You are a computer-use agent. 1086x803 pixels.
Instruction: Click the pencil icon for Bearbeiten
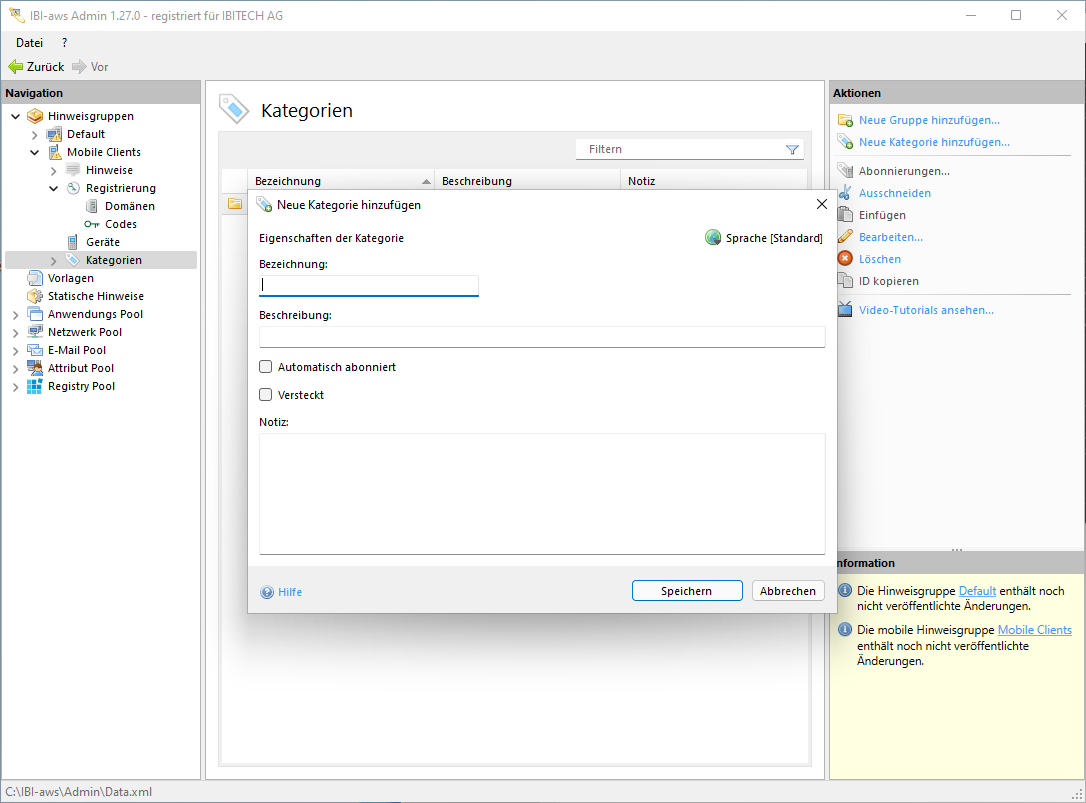[x=845, y=237]
